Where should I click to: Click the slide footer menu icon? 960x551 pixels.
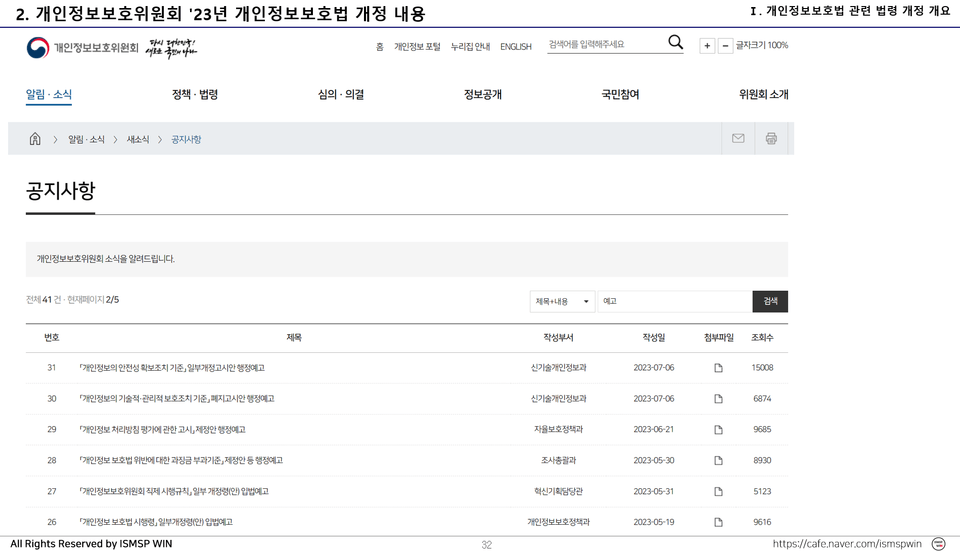(x=938, y=544)
